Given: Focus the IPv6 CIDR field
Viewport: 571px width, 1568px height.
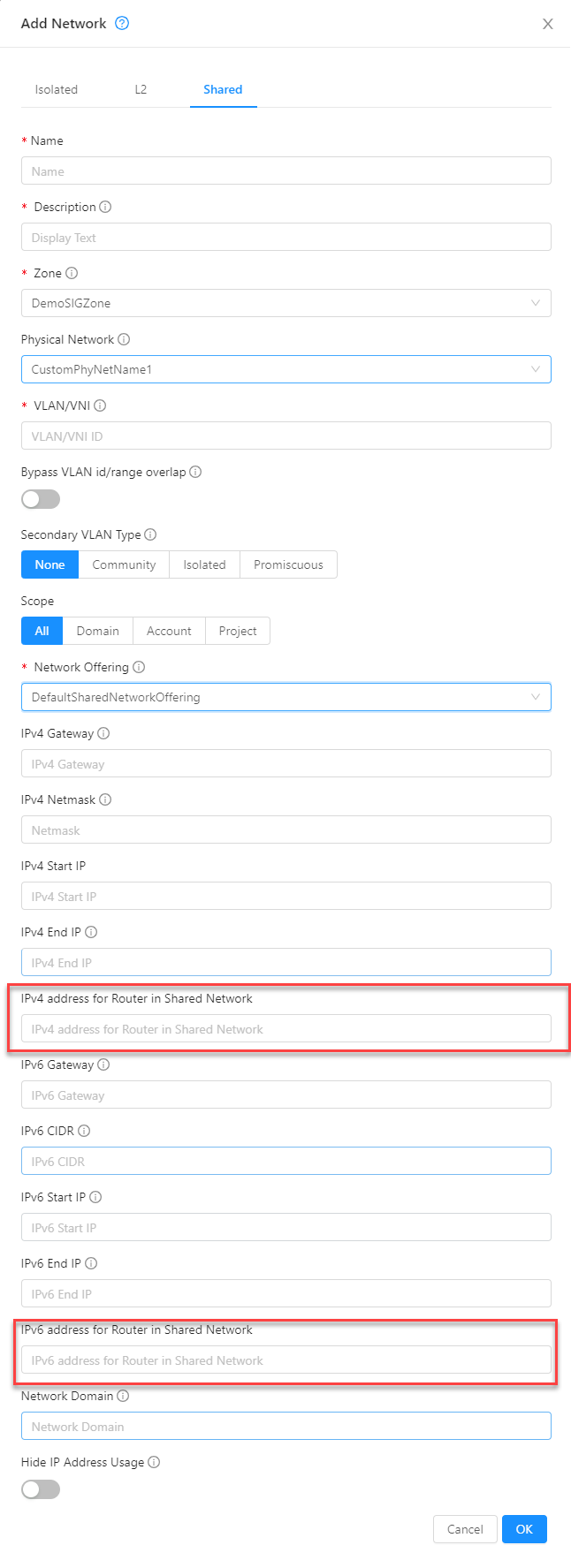Looking at the screenshot, I should 286,1161.
